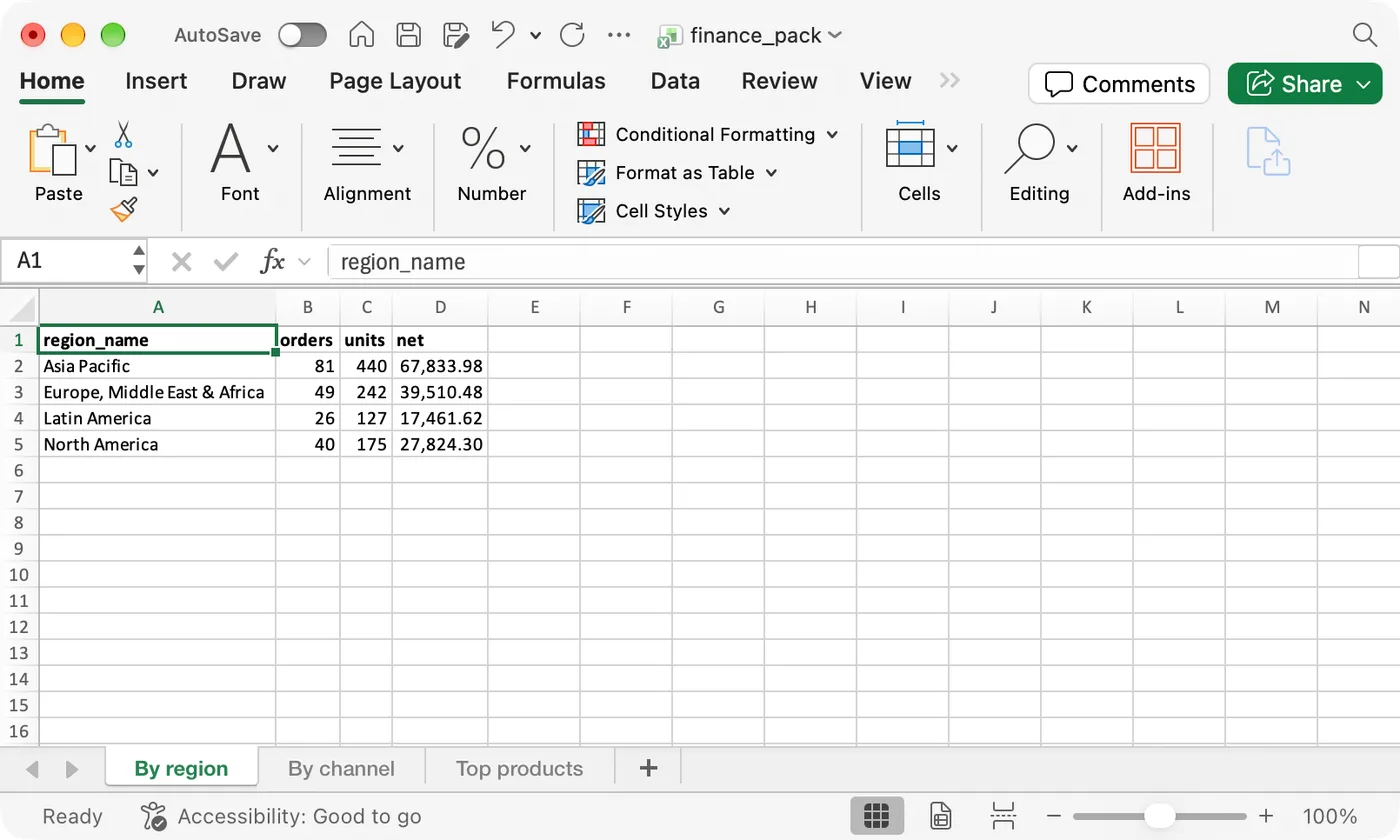Screen dimensions: 1400x840
Task: Switch to the By channel sheet tab
Action: click(341, 769)
